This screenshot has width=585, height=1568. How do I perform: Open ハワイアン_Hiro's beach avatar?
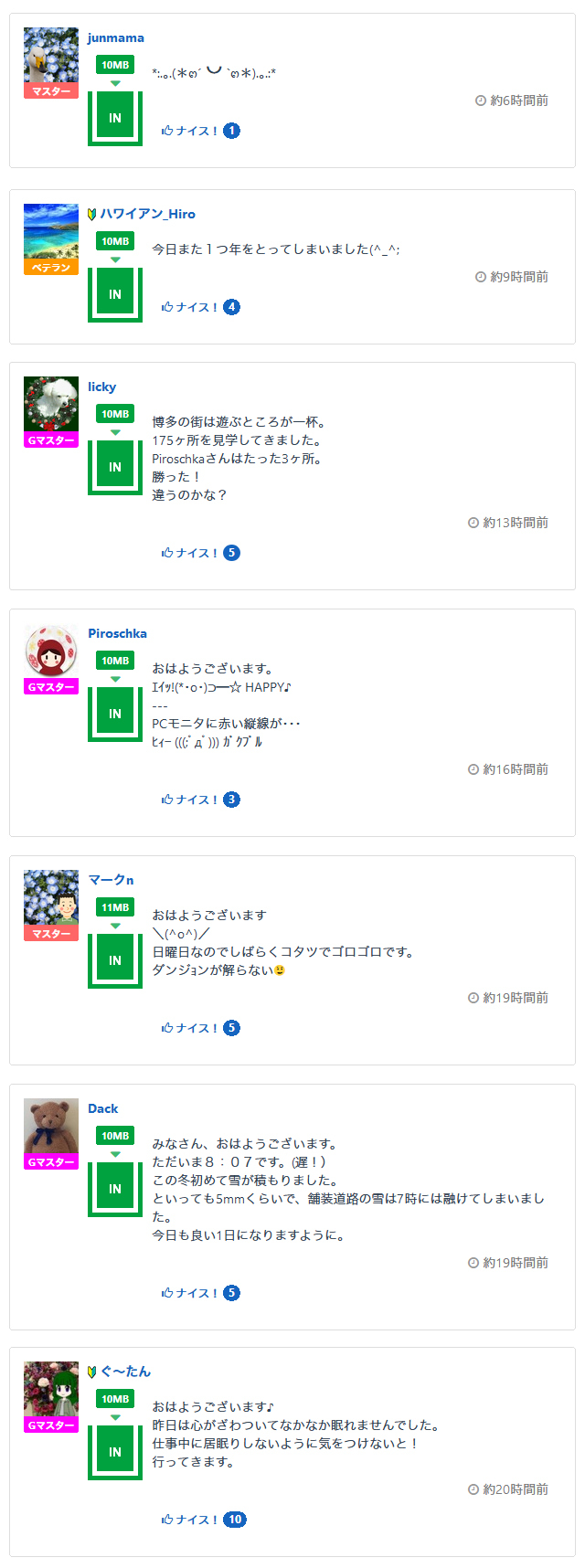(x=51, y=230)
